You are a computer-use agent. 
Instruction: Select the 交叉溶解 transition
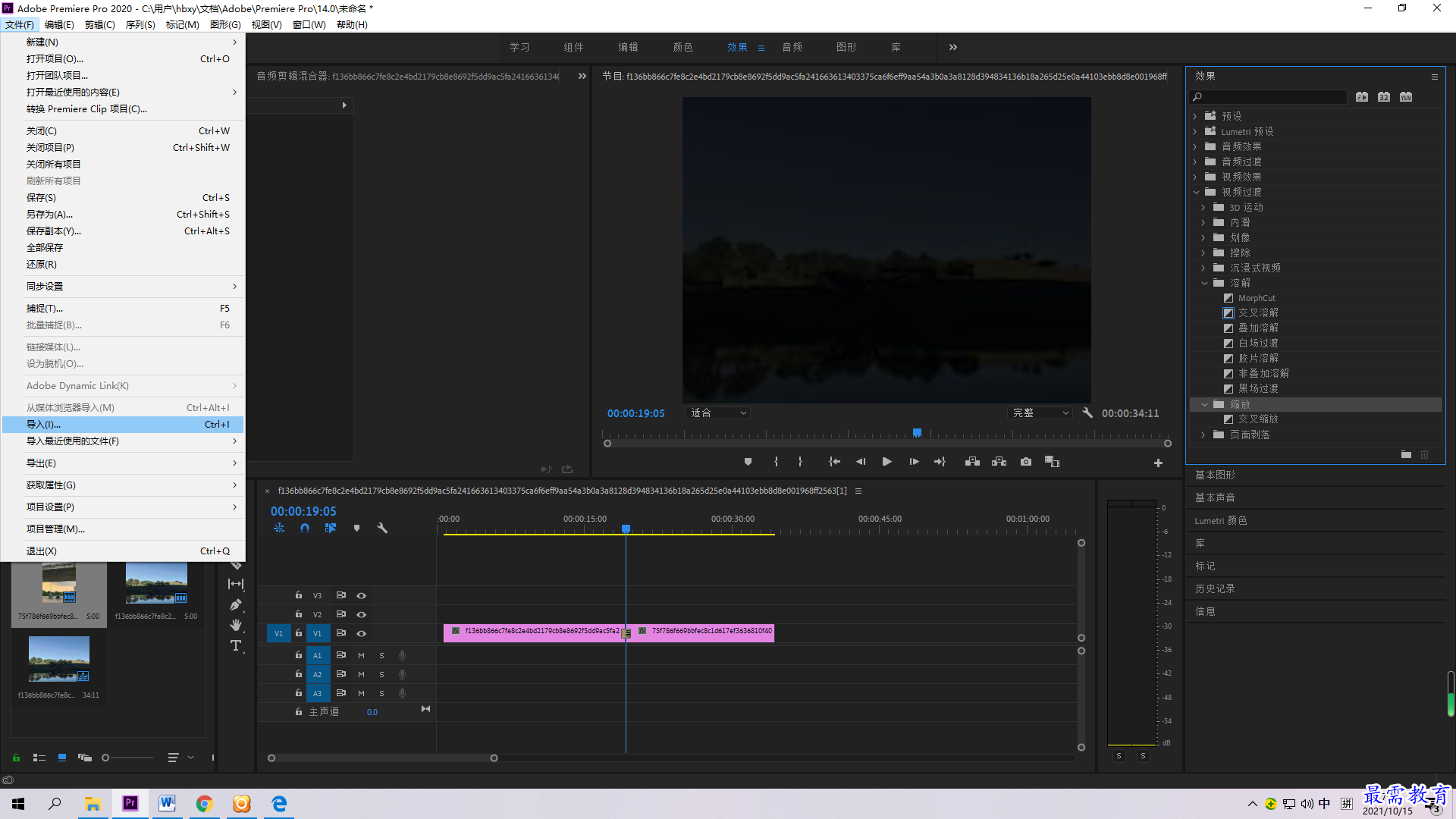[1258, 313]
